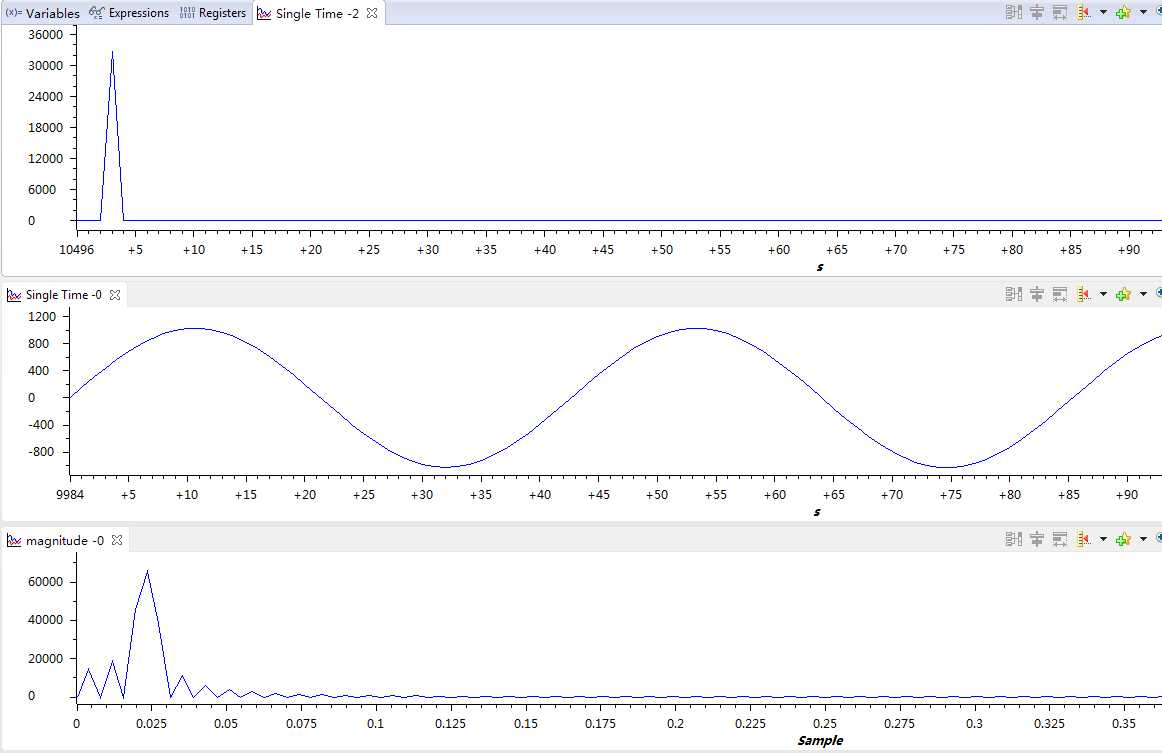The height and width of the screenshot is (753, 1162).
Task: Click the Sample axis title in magnitude graph
Action: coord(820,740)
